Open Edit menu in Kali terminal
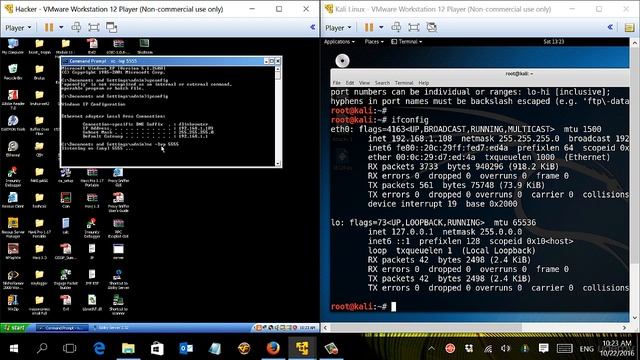 [350, 83]
